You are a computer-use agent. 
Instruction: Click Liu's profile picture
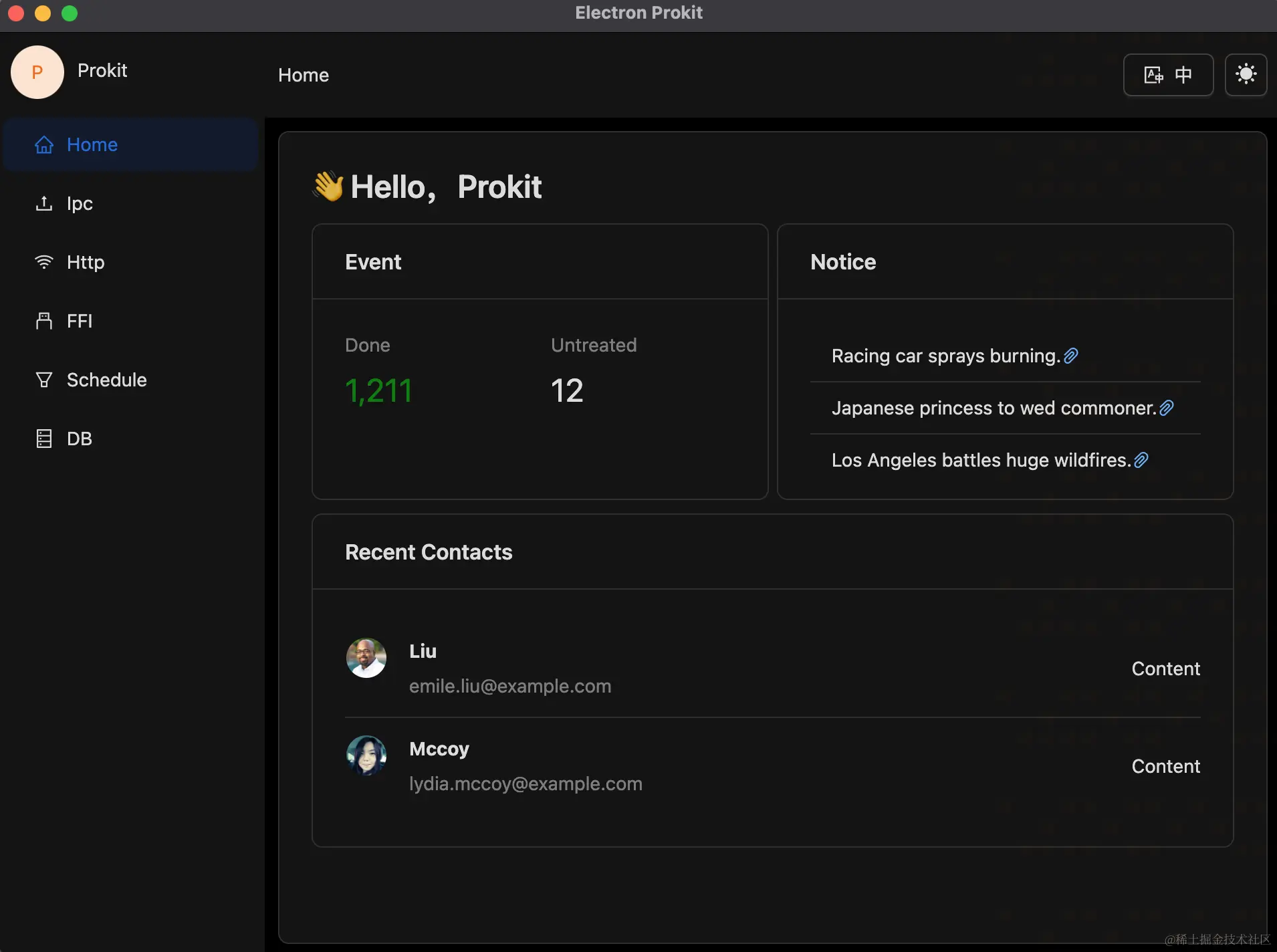366,658
